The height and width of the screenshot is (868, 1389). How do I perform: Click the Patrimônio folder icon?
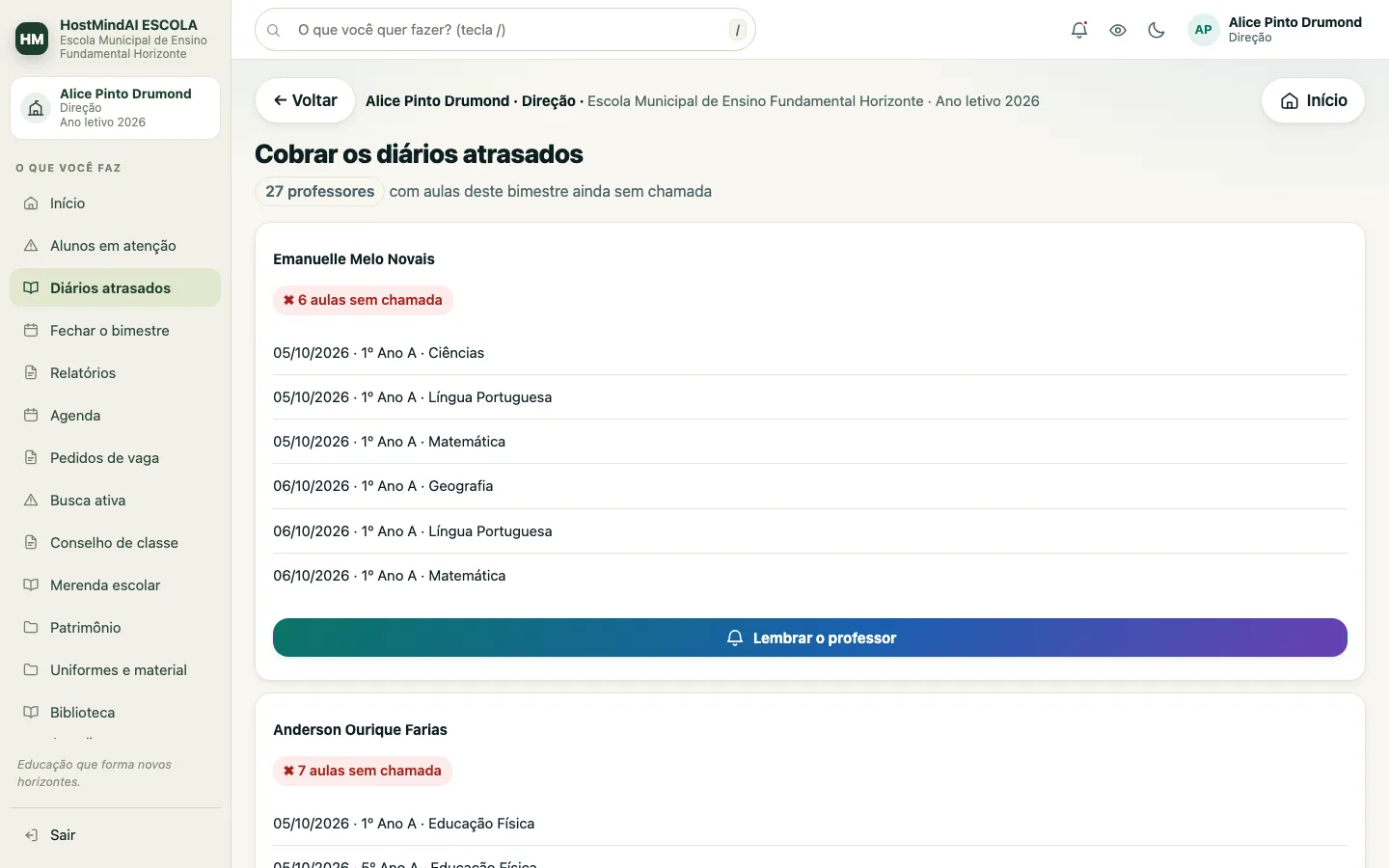pyautogui.click(x=31, y=628)
